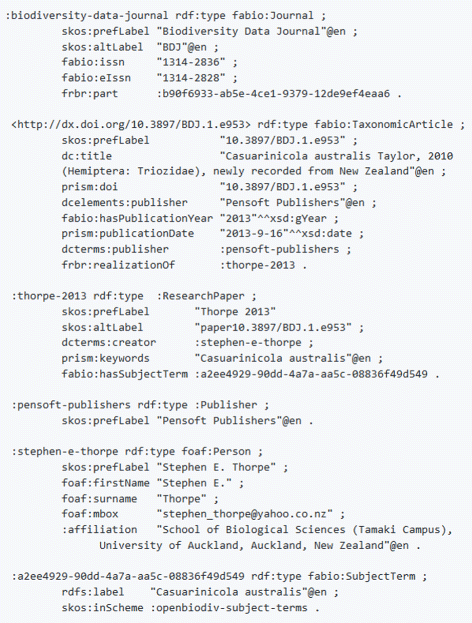Click the dx.doi.org article URL

point(131,124)
